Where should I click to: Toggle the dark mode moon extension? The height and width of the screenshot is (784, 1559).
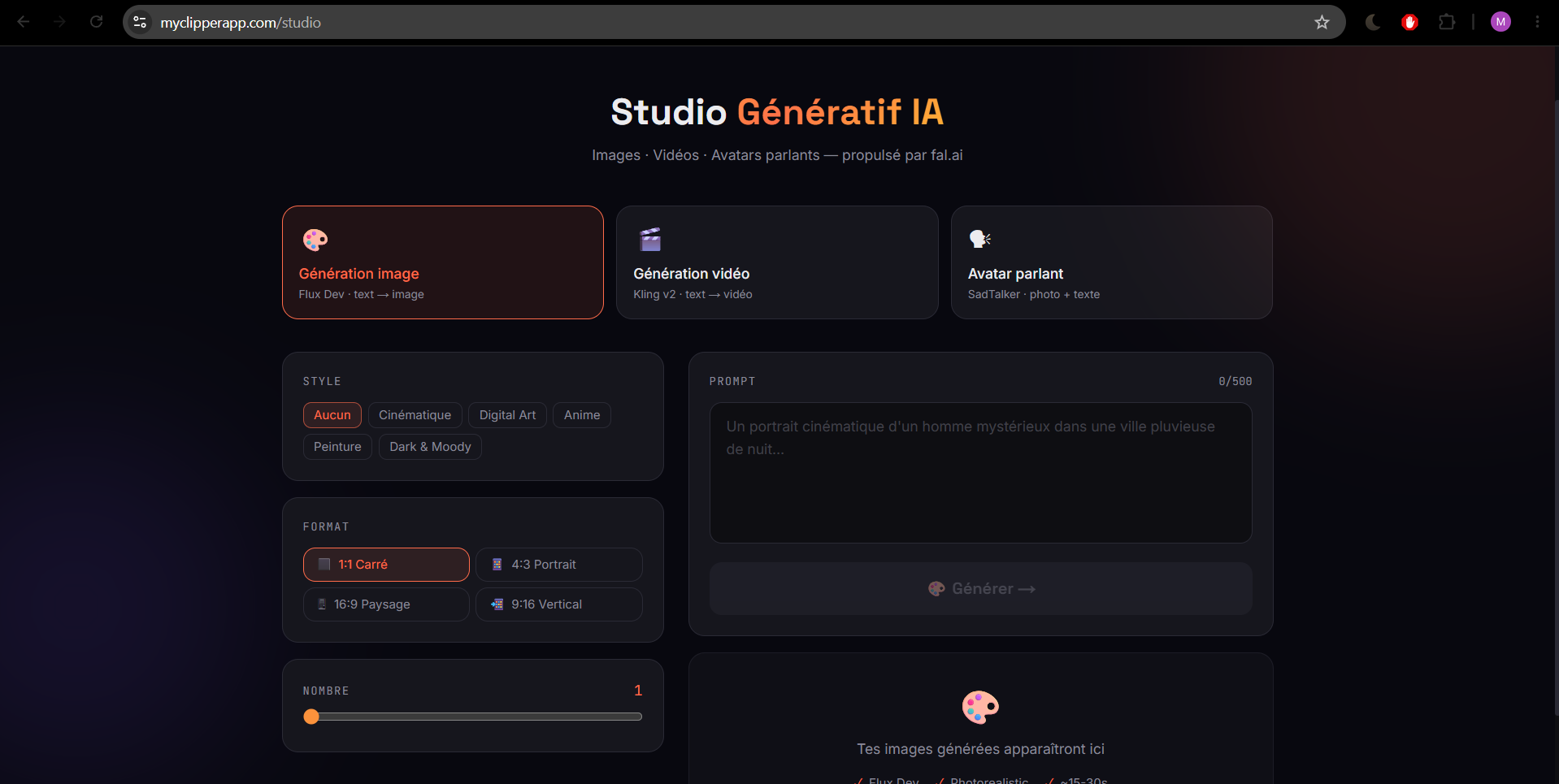tap(1373, 22)
